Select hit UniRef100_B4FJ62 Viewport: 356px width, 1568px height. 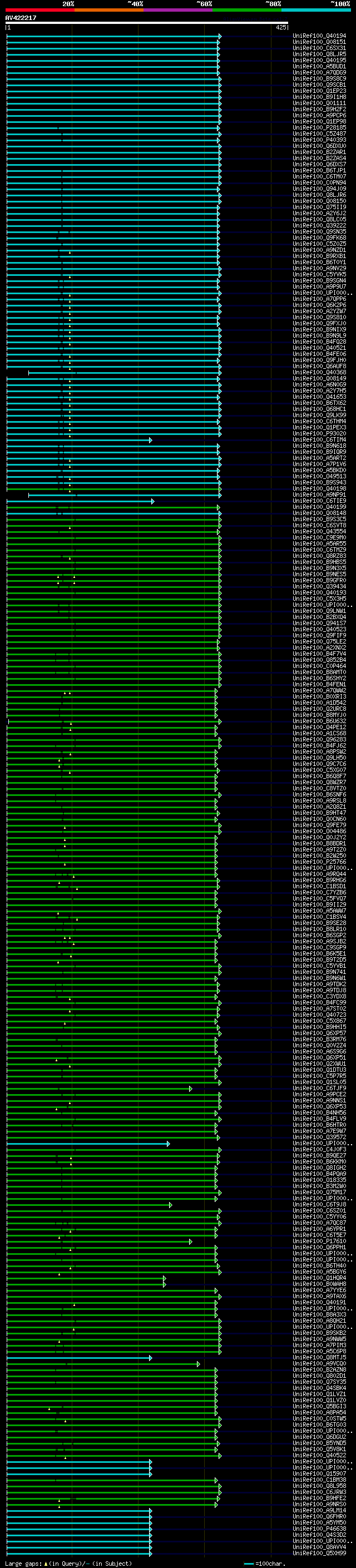pos(319,746)
